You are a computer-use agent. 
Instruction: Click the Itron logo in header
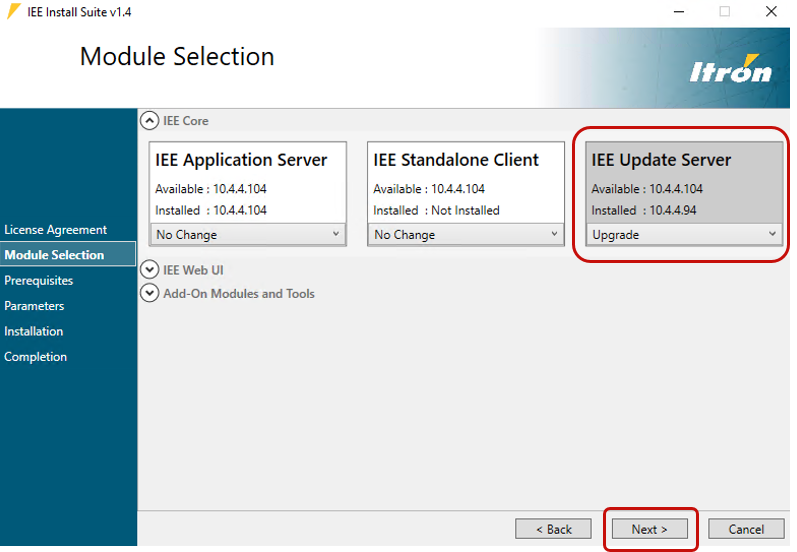tap(731, 69)
